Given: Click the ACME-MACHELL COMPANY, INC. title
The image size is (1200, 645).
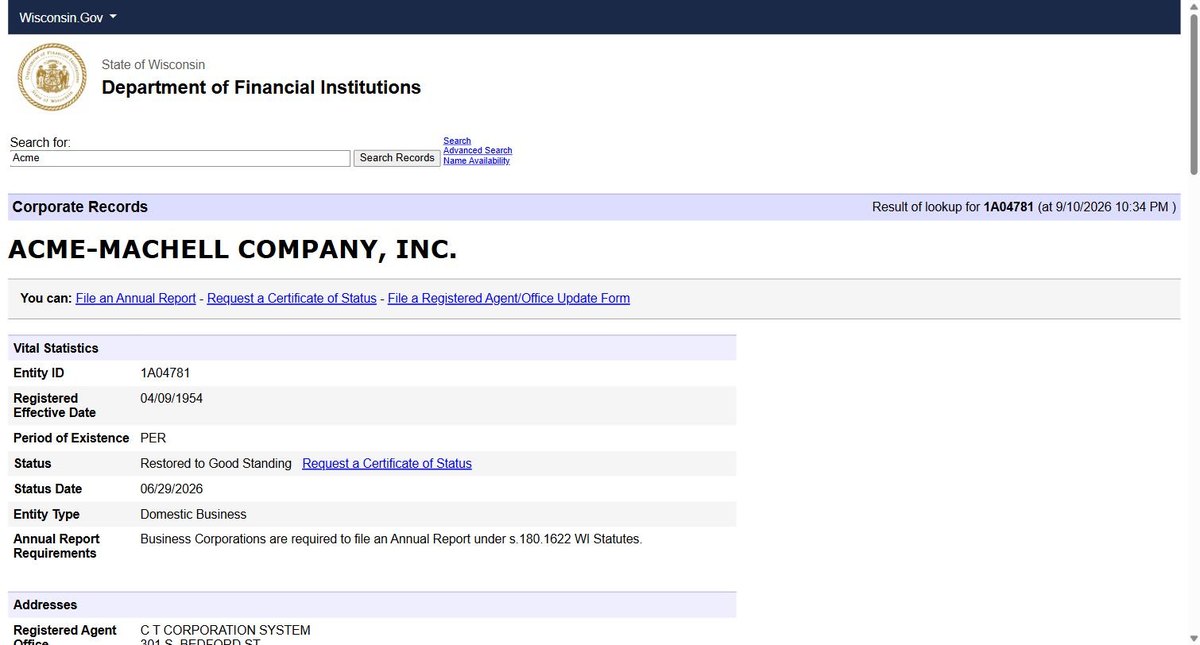Looking at the screenshot, I should pyautogui.click(x=232, y=249).
